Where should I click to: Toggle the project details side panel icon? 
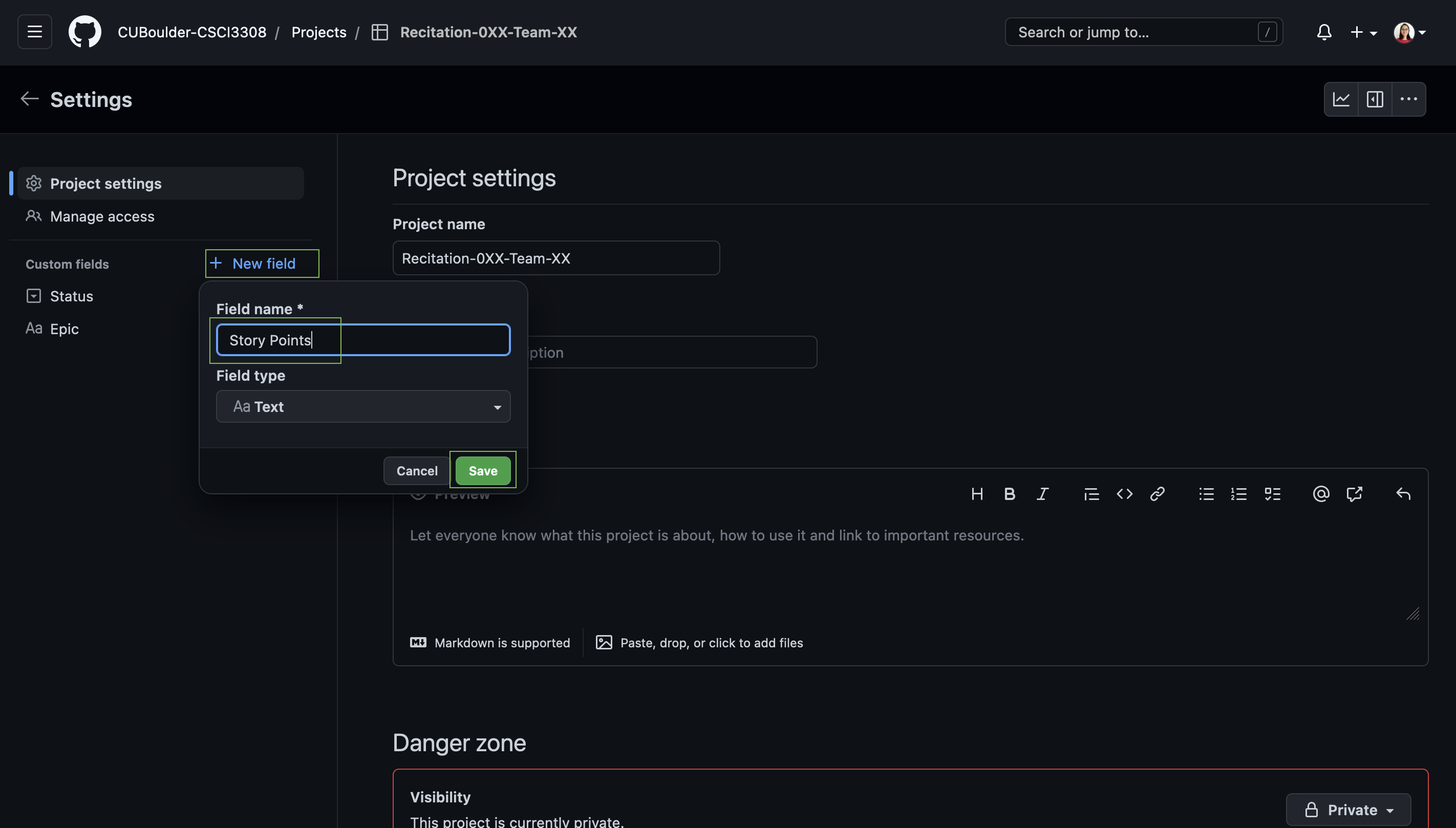pos(1375,99)
